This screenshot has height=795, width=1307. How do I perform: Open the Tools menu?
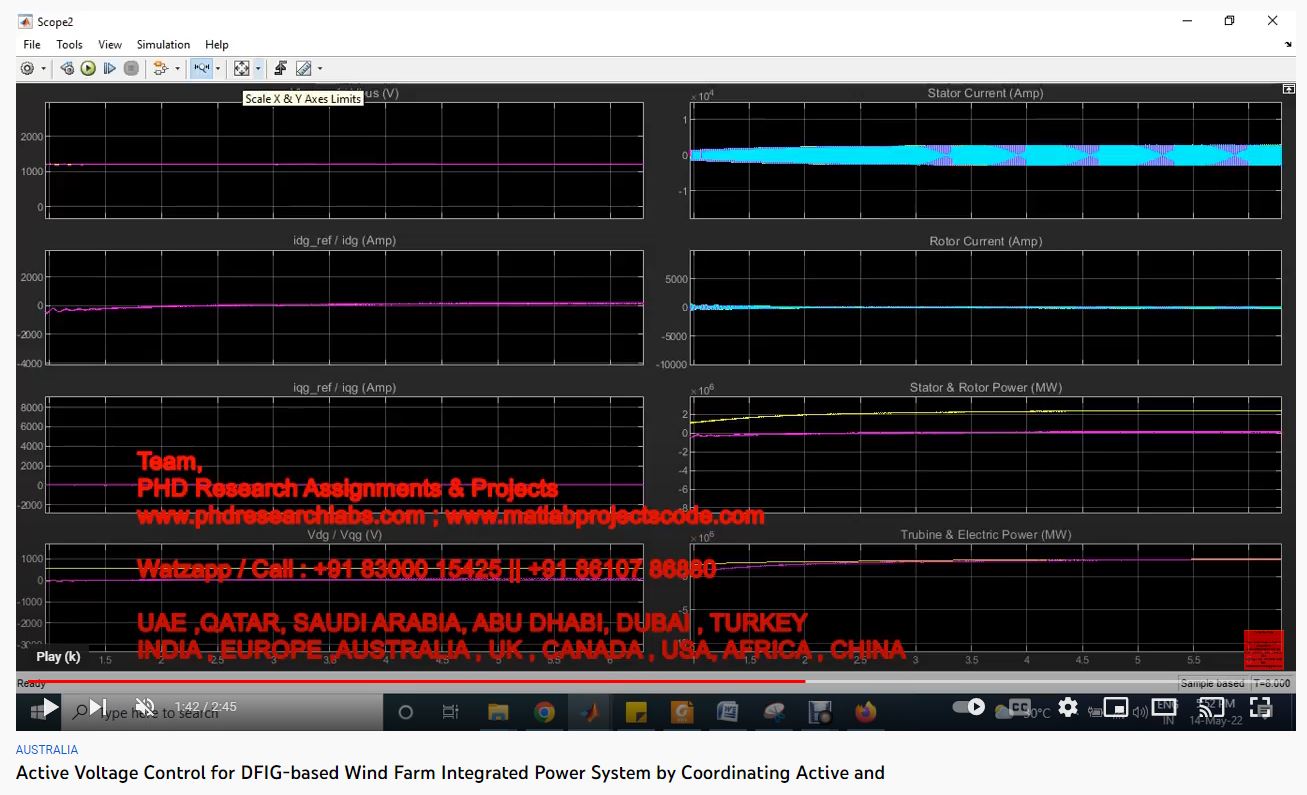click(x=69, y=45)
